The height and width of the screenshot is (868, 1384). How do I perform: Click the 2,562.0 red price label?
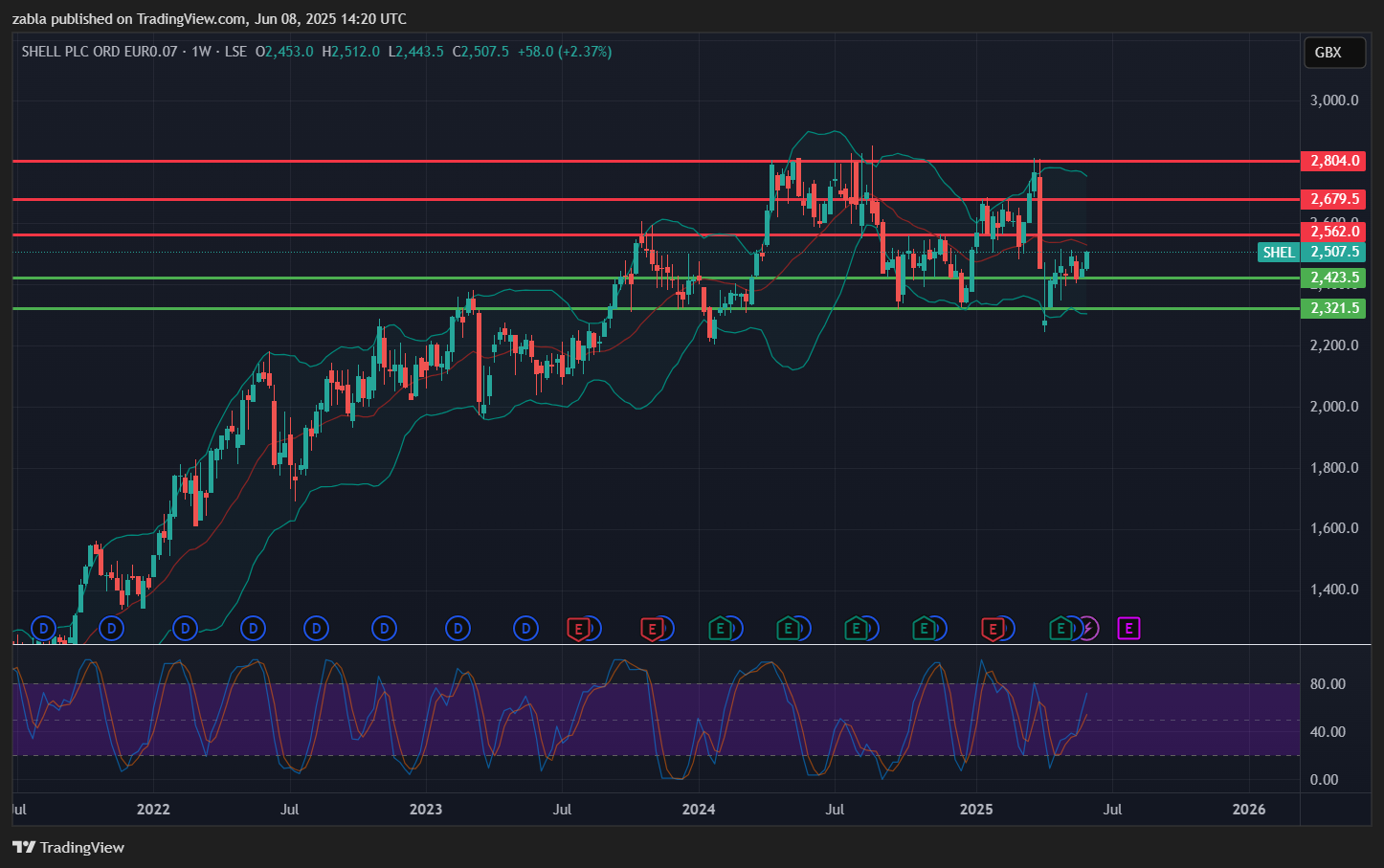[1333, 232]
